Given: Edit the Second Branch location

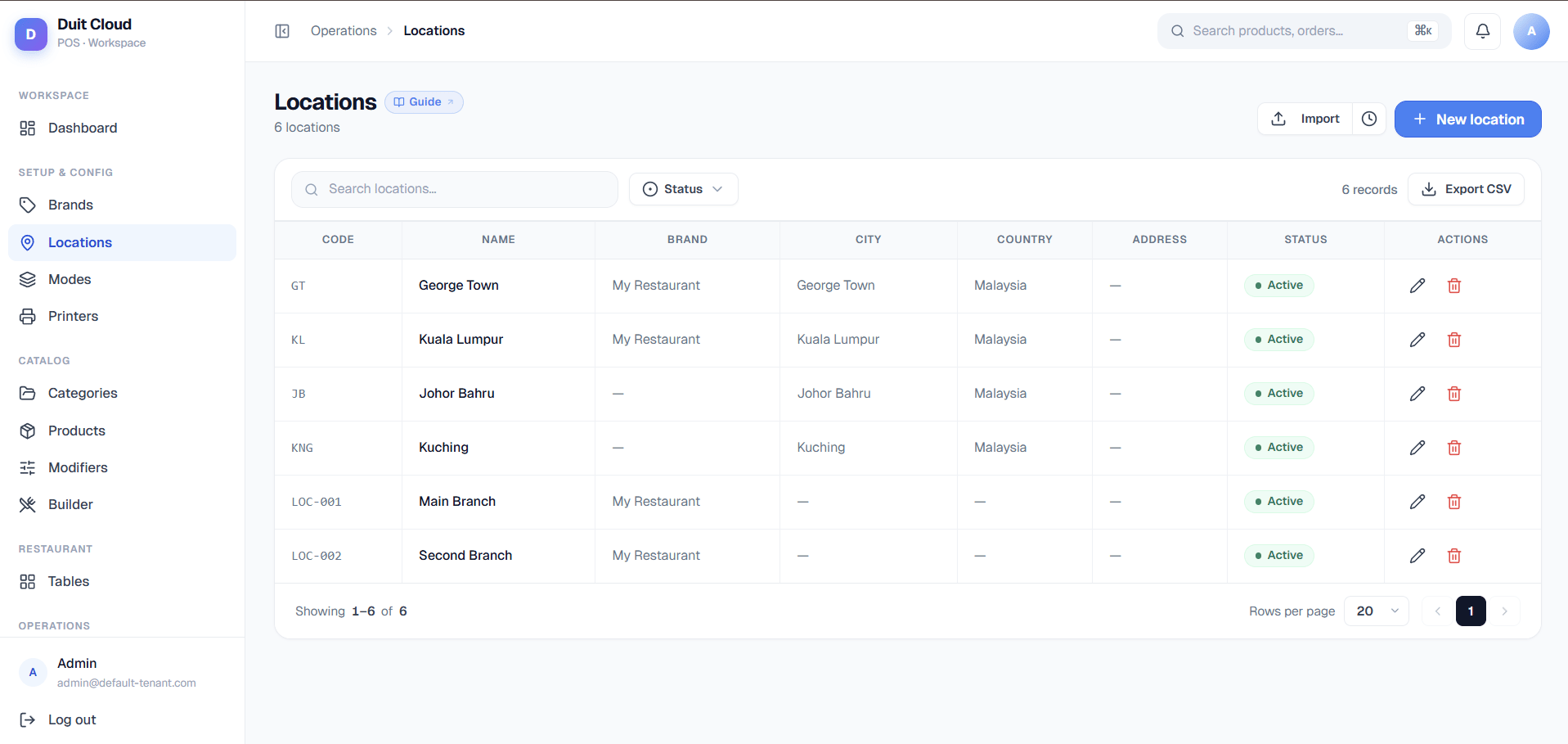Looking at the screenshot, I should (x=1417, y=556).
